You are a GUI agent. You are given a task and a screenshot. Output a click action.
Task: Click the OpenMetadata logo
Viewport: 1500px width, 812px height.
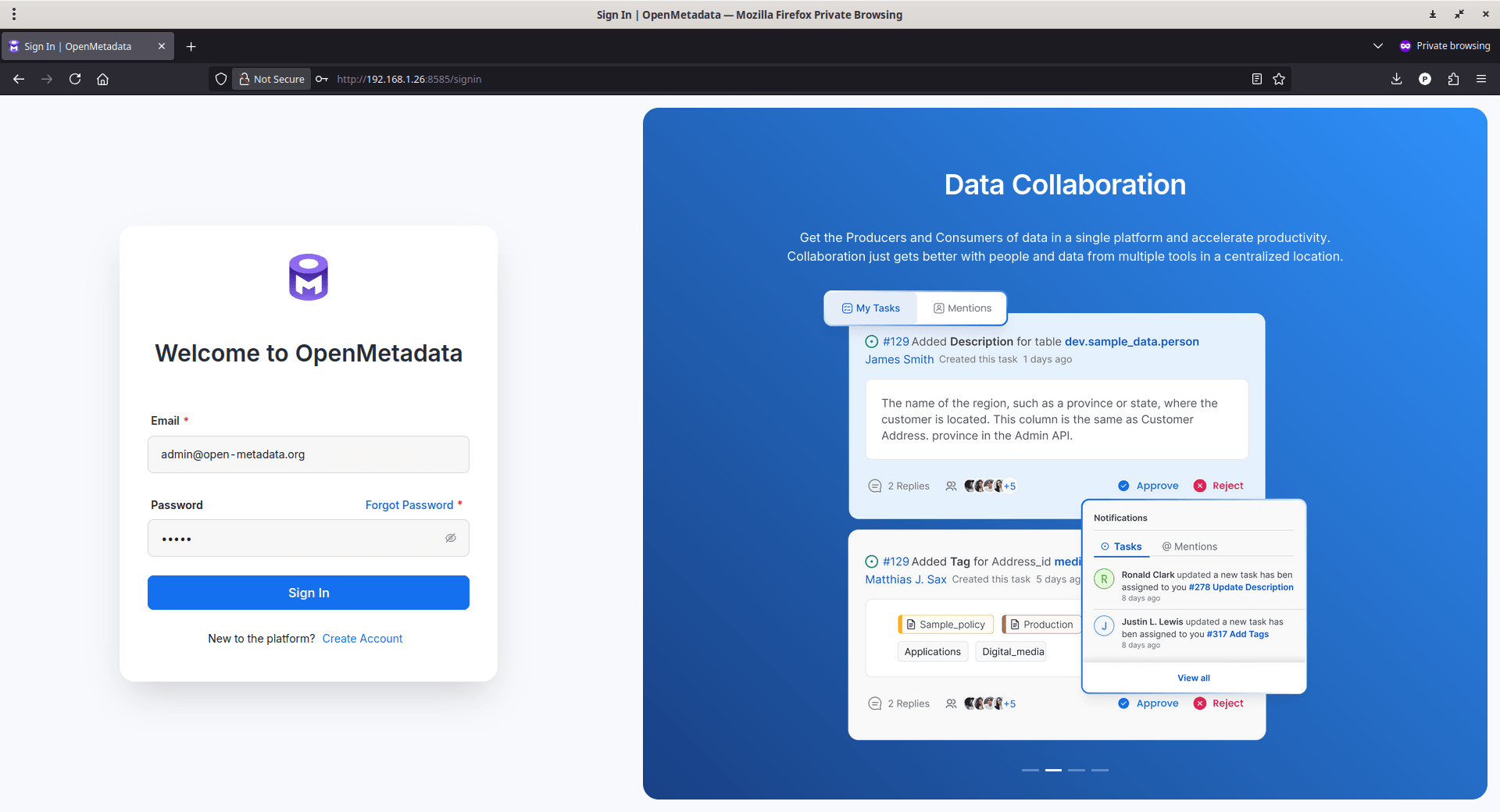[309, 277]
